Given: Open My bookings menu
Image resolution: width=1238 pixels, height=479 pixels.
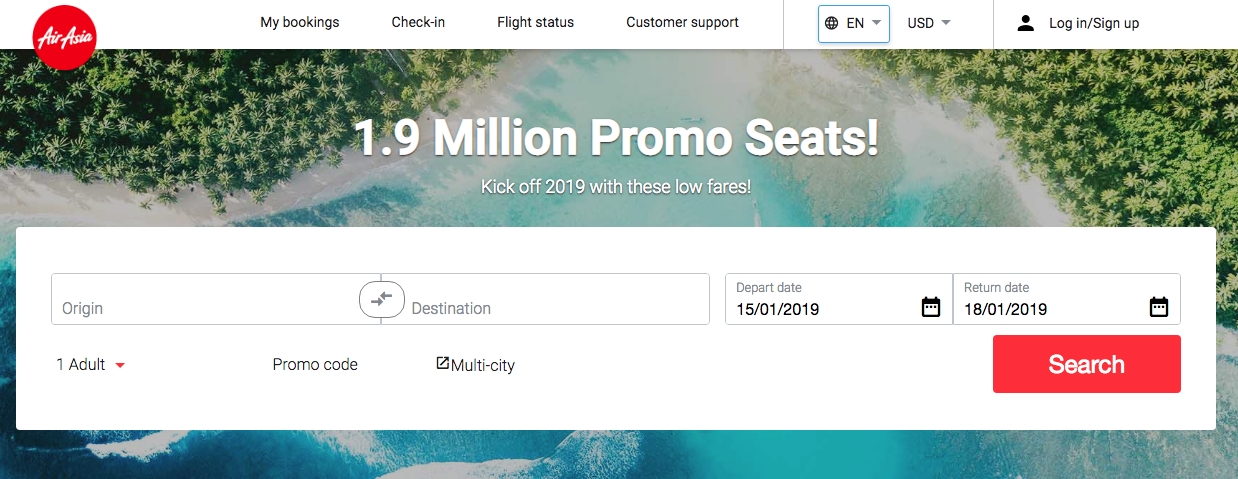Looking at the screenshot, I should click(x=300, y=23).
